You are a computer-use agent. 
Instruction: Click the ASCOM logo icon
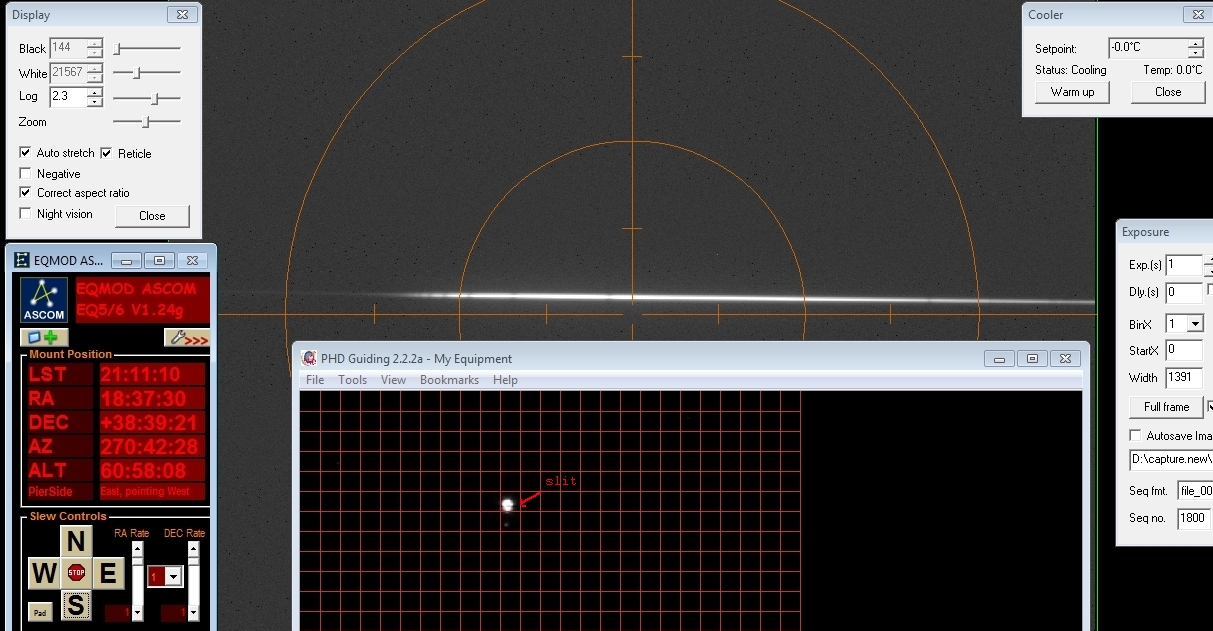click(44, 300)
